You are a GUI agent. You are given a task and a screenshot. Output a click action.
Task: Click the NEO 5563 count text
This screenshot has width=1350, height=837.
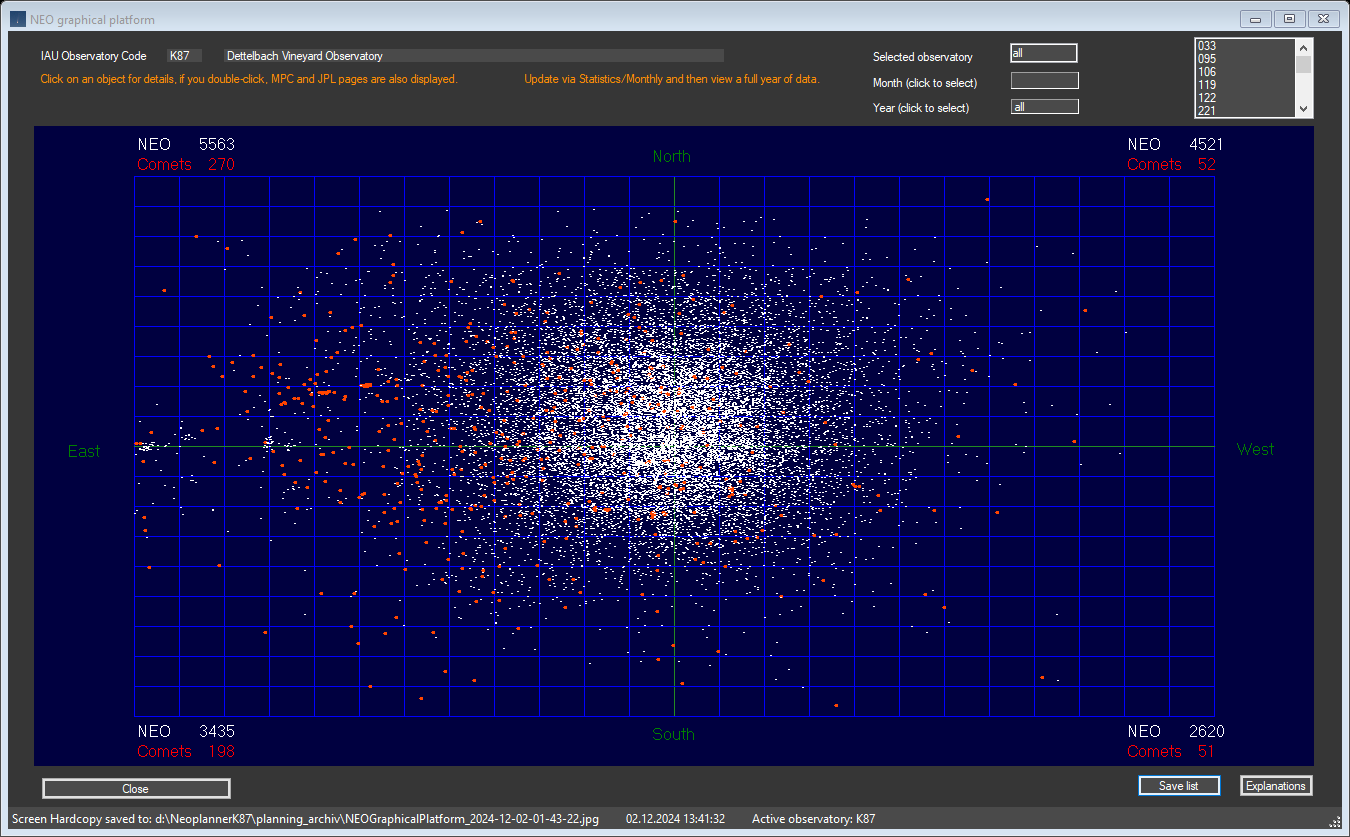click(x=186, y=145)
